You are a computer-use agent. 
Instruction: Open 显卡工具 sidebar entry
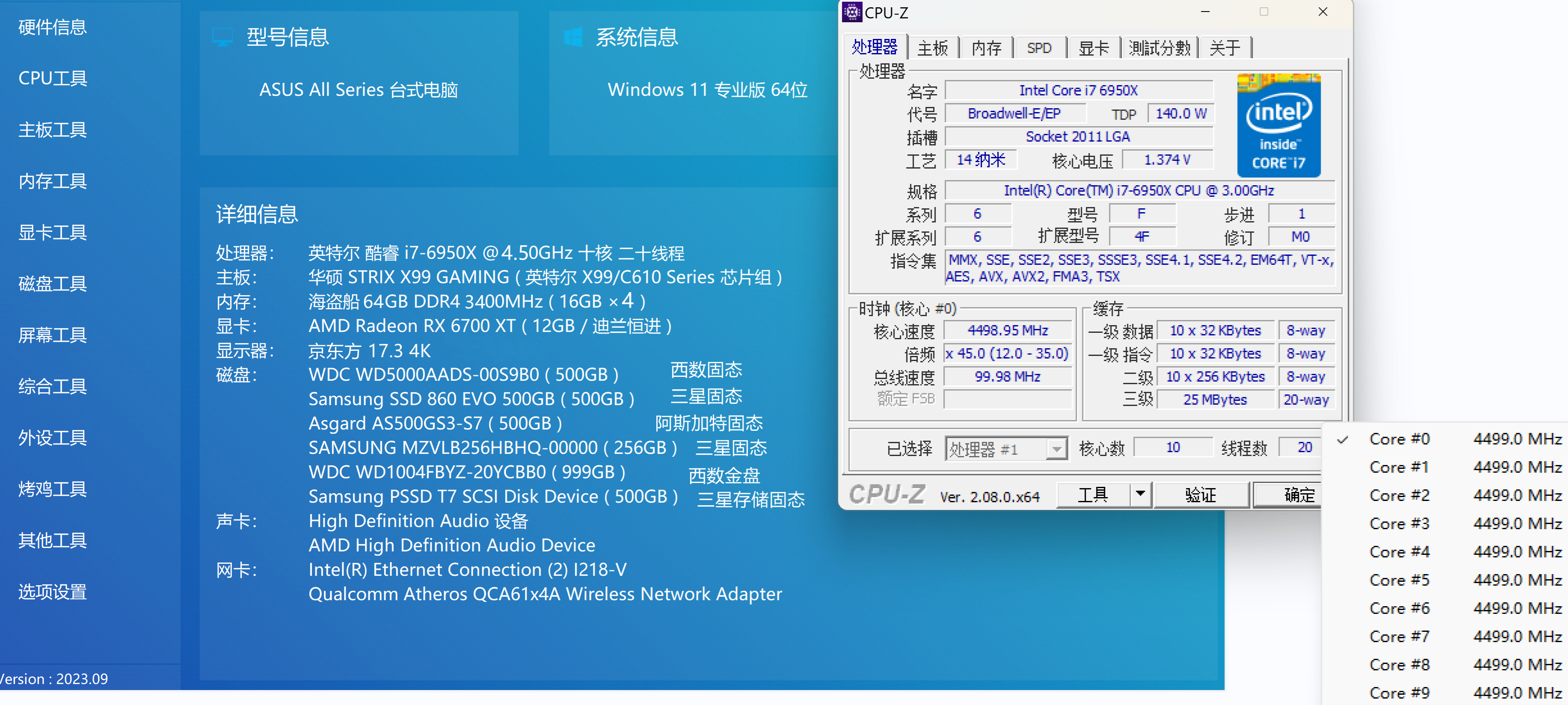52,232
